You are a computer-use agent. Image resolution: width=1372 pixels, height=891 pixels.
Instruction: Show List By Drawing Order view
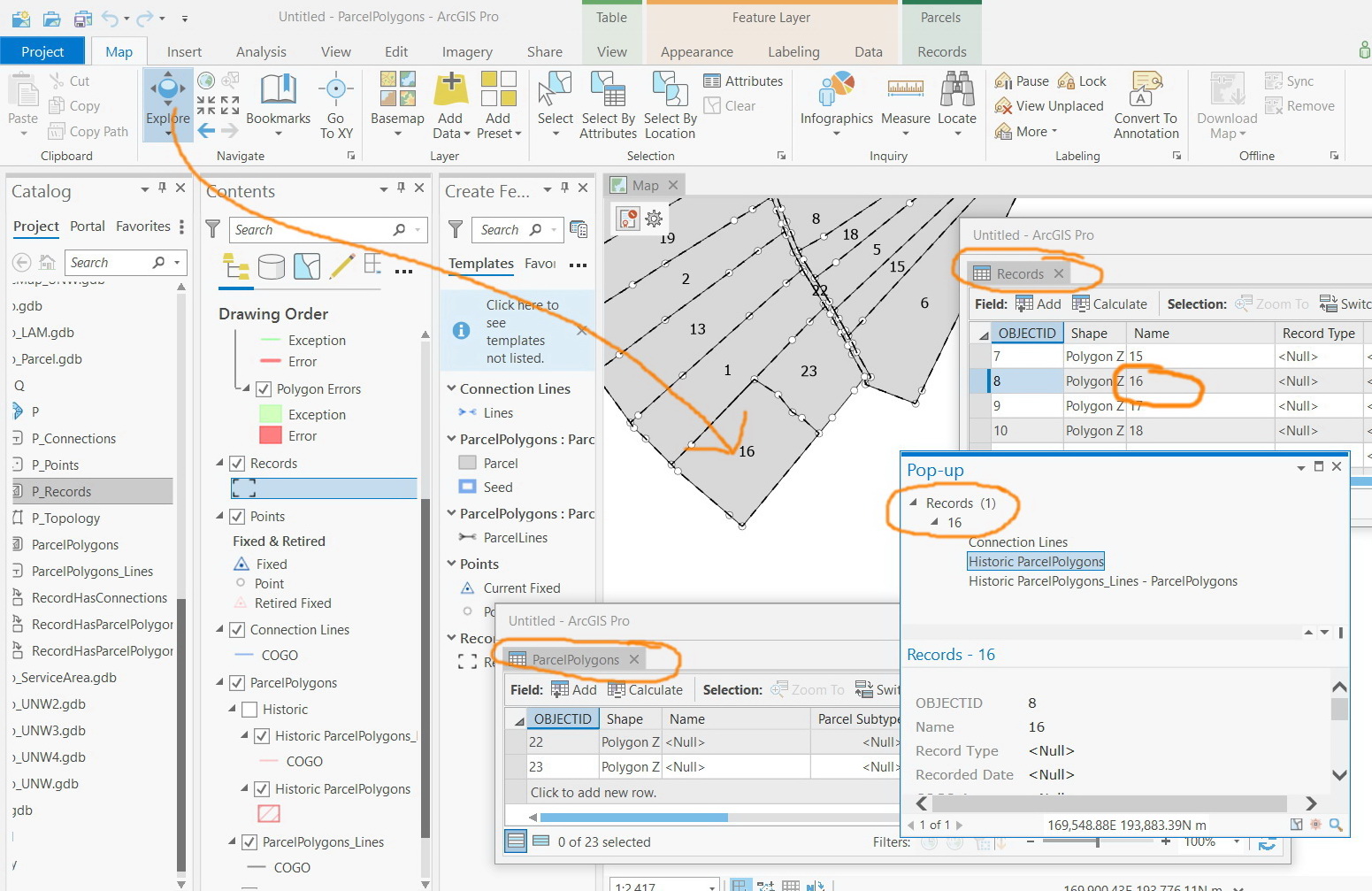[236, 265]
